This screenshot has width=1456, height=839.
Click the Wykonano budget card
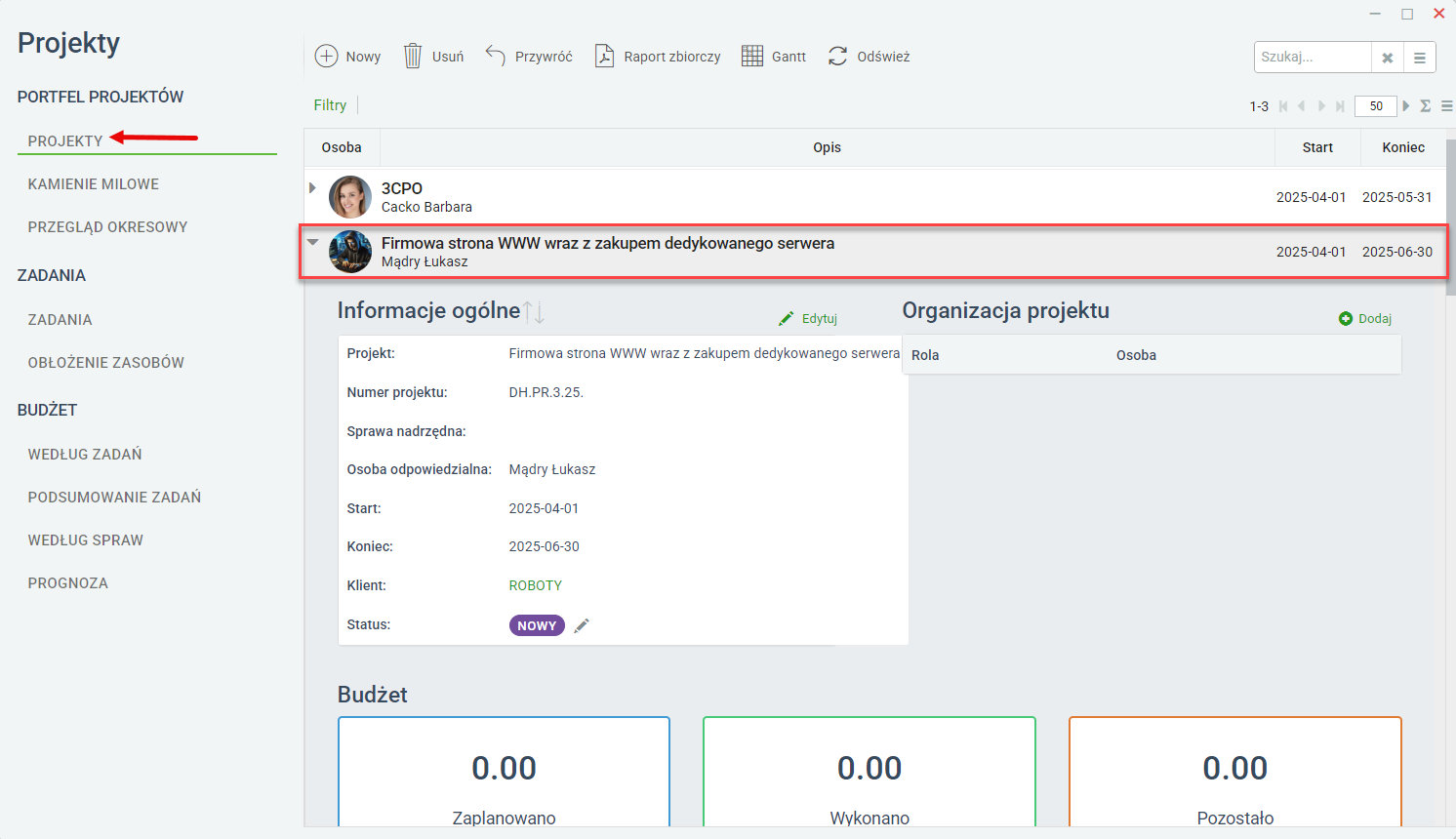coord(870,773)
